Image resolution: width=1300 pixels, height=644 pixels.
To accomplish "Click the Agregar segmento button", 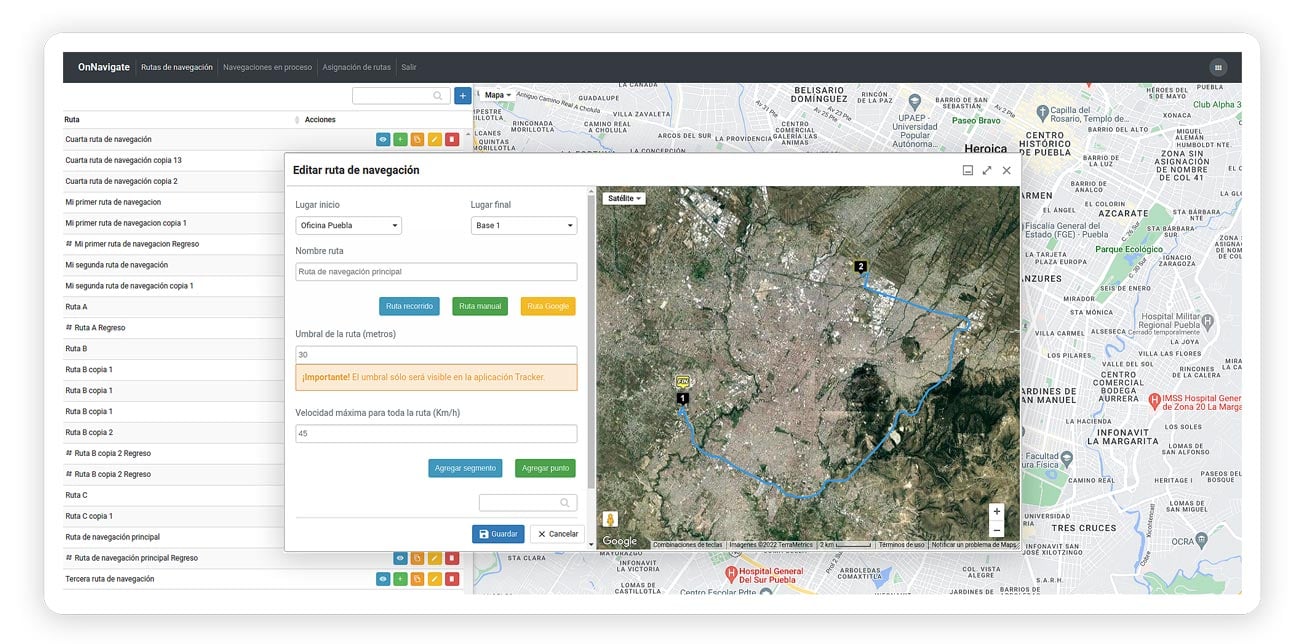I will pyautogui.click(x=465, y=468).
